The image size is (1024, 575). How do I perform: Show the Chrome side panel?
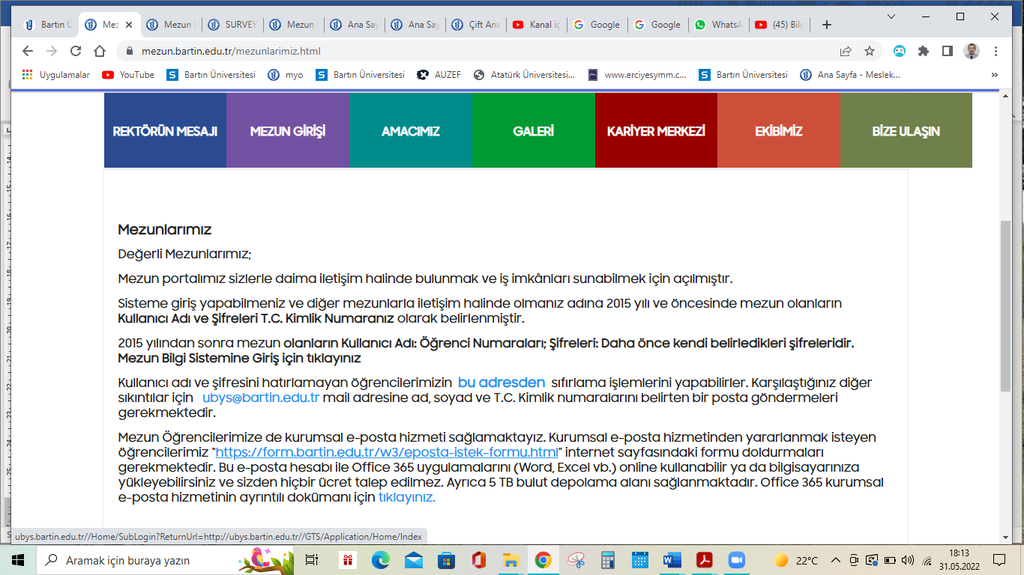[x=947, y=51]
